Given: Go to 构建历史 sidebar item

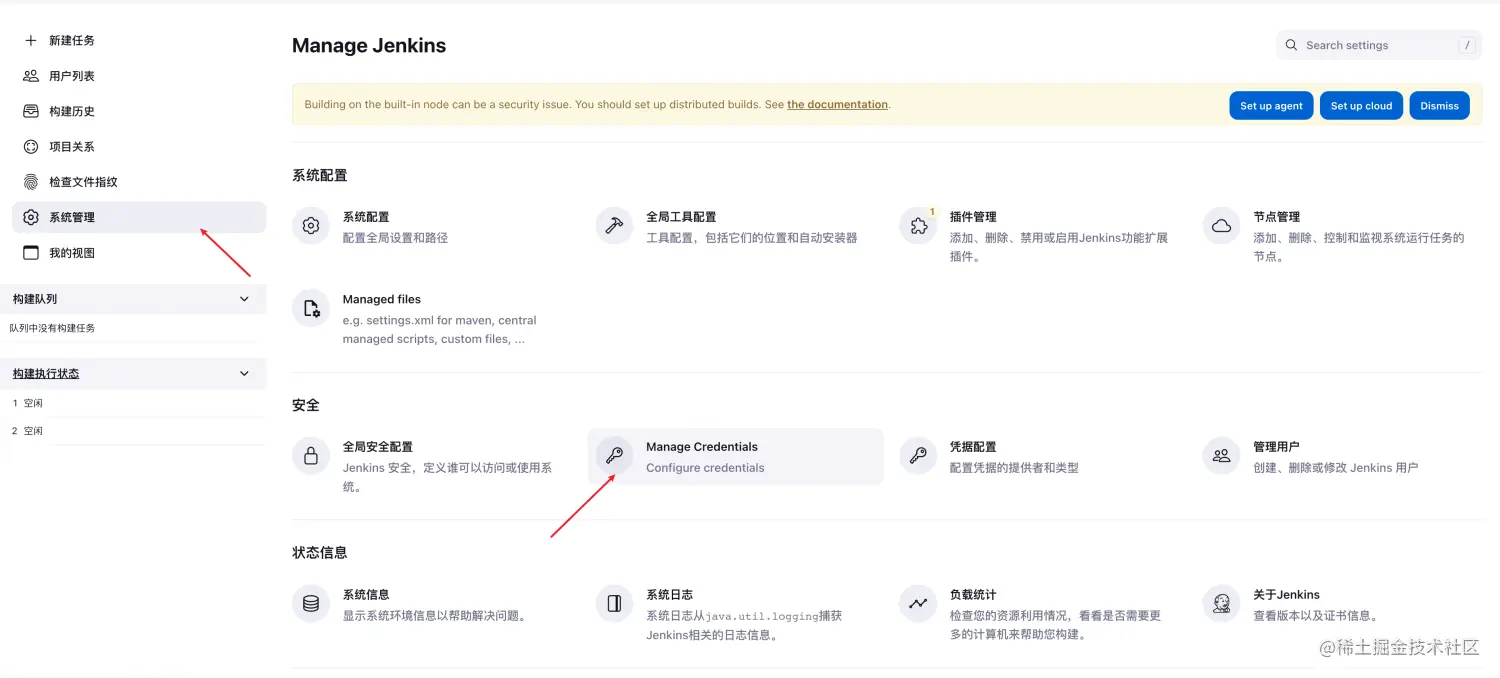Looking at the screenshot, I should (x=139, y=111).
